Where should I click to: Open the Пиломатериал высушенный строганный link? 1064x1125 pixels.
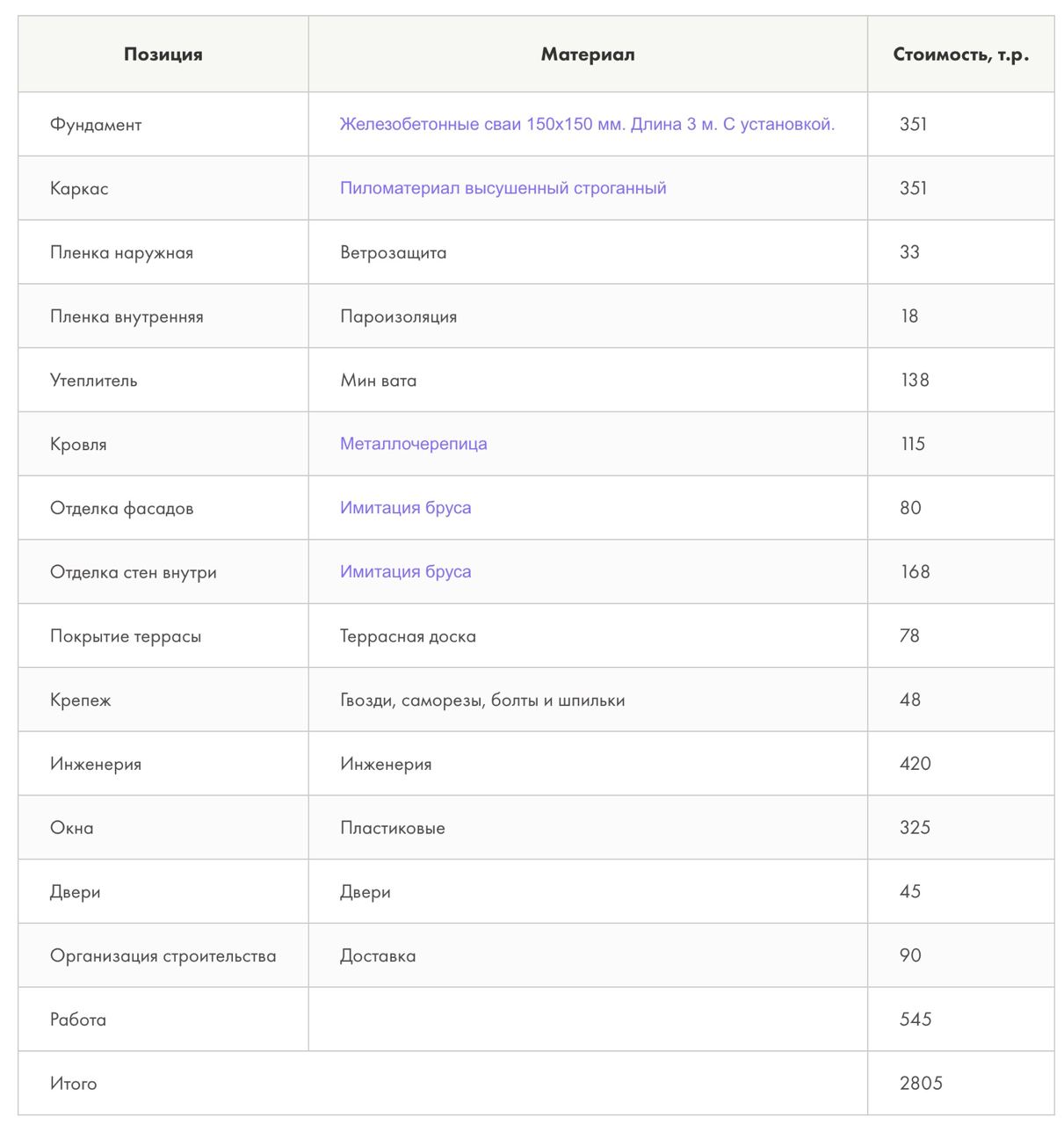503,188
